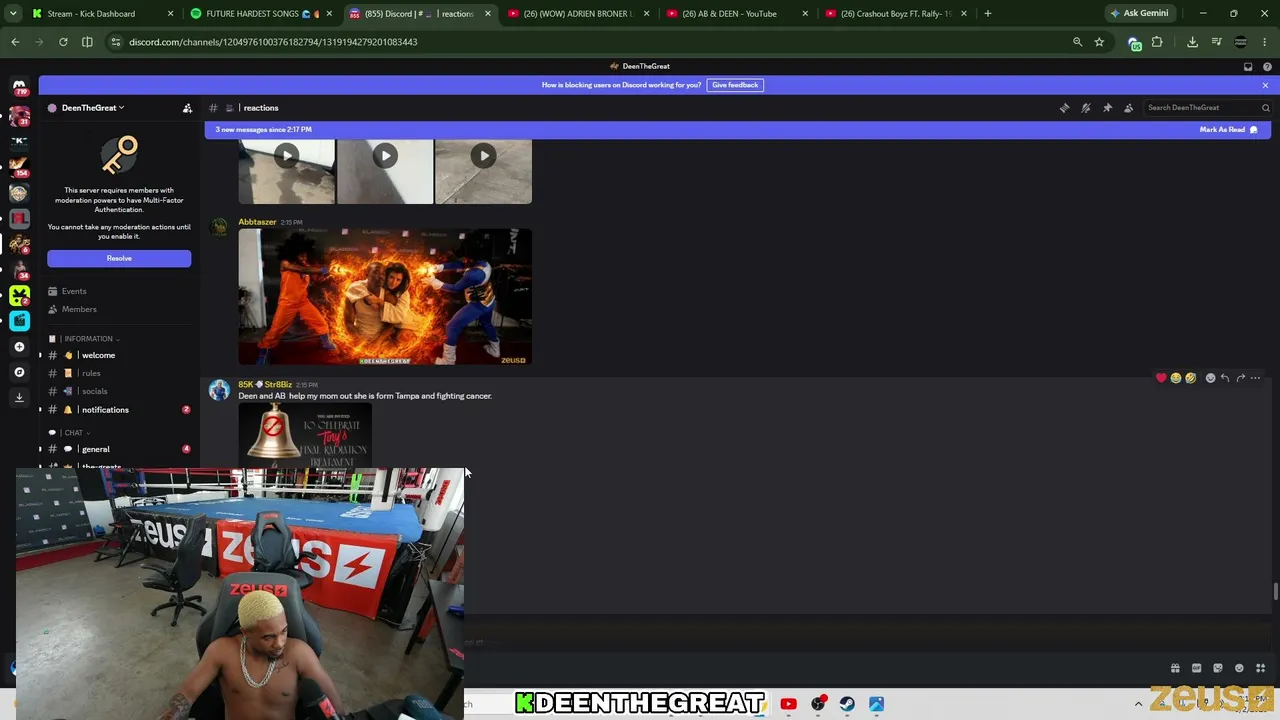Open Chrome extensions puzzle icon
The width and height of the screenshot is (1280, 720).
click(x=1157, y=42)
